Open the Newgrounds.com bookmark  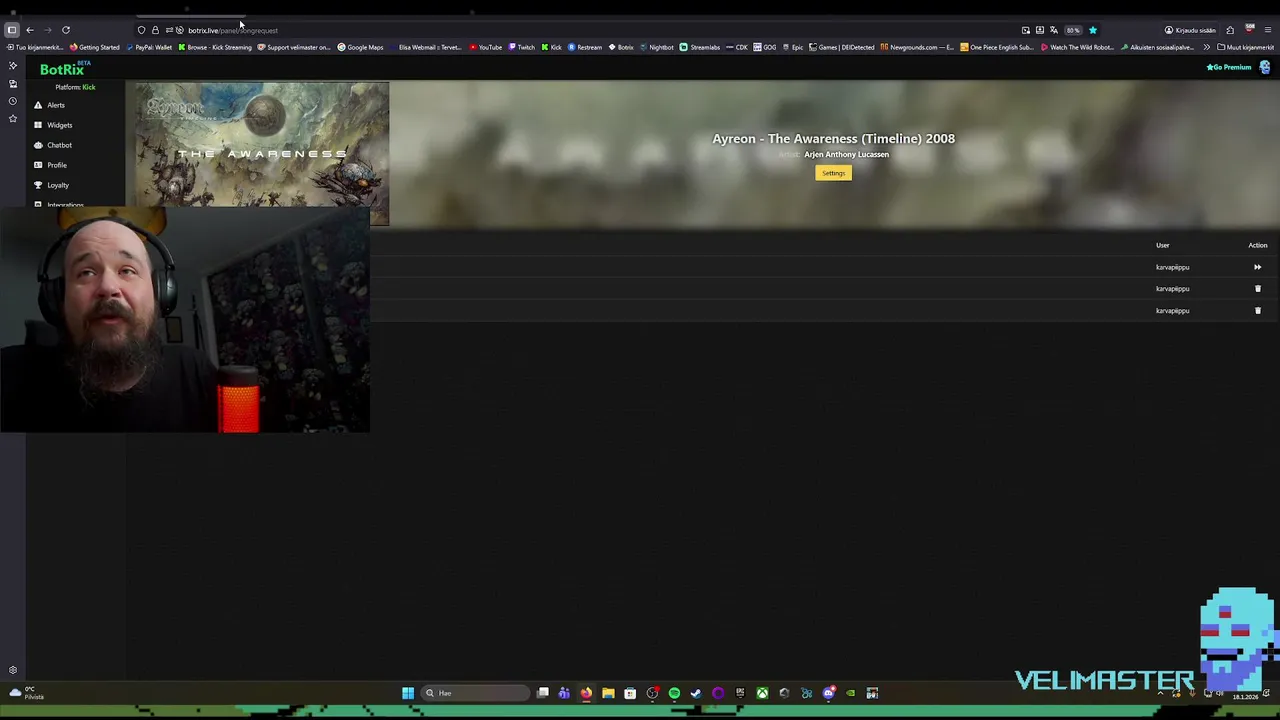pyautogui.click(x=917, y=47)
